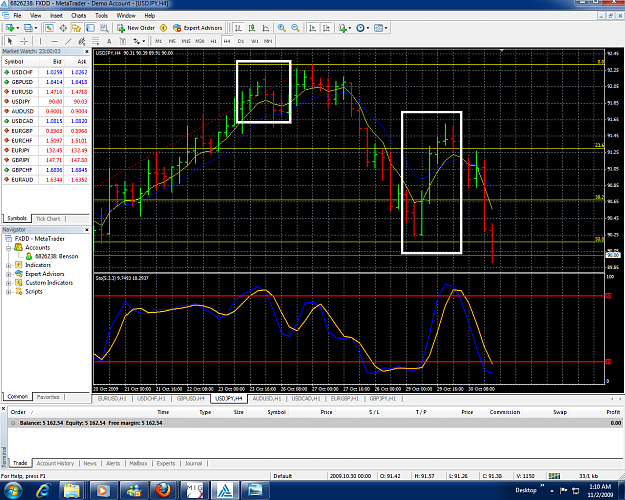Open the Windows Start menu

click(x=13, y=490)
